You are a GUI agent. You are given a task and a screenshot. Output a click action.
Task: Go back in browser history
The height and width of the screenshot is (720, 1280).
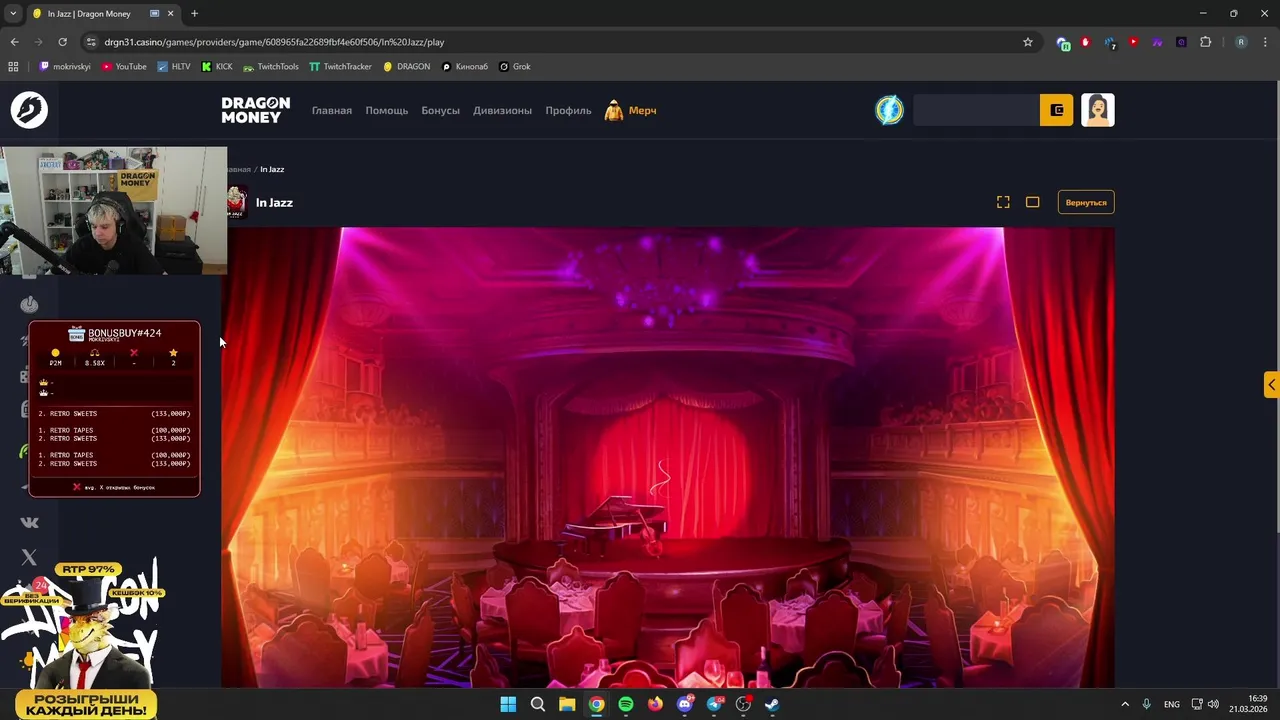14,42
